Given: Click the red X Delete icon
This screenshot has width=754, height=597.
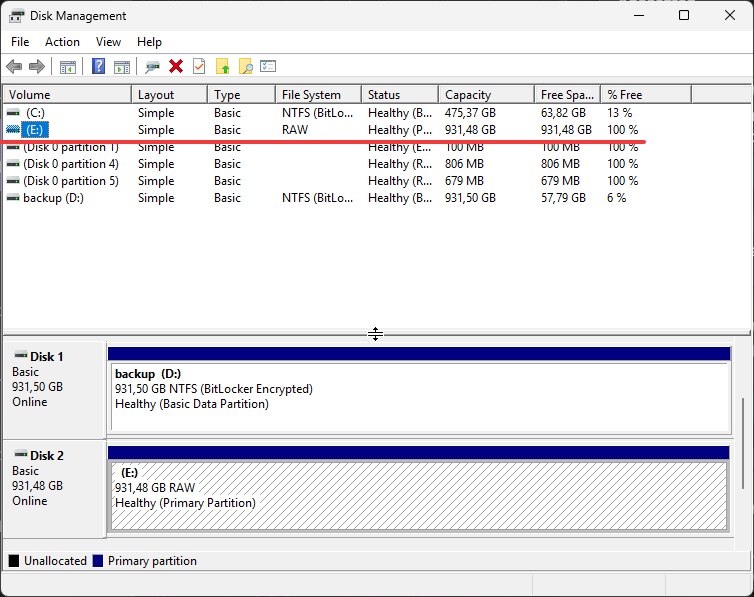Looking at the screenshot, I should (x=176, y=66).
